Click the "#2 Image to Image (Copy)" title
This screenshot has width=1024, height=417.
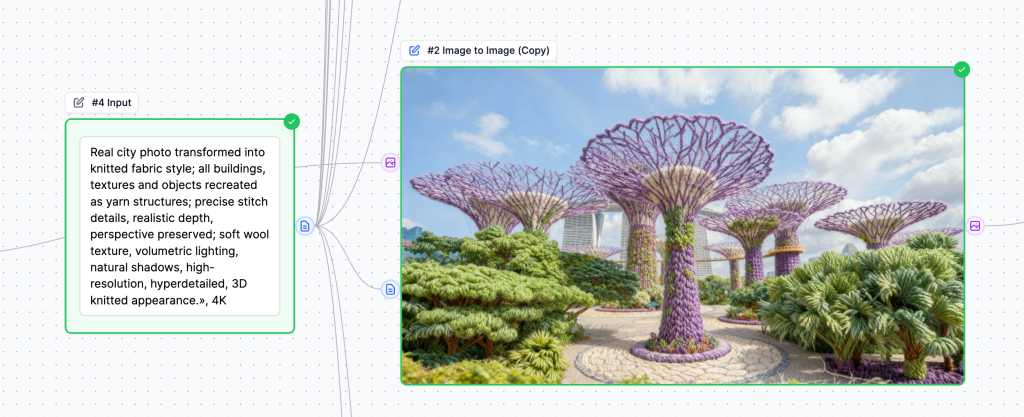487,50
